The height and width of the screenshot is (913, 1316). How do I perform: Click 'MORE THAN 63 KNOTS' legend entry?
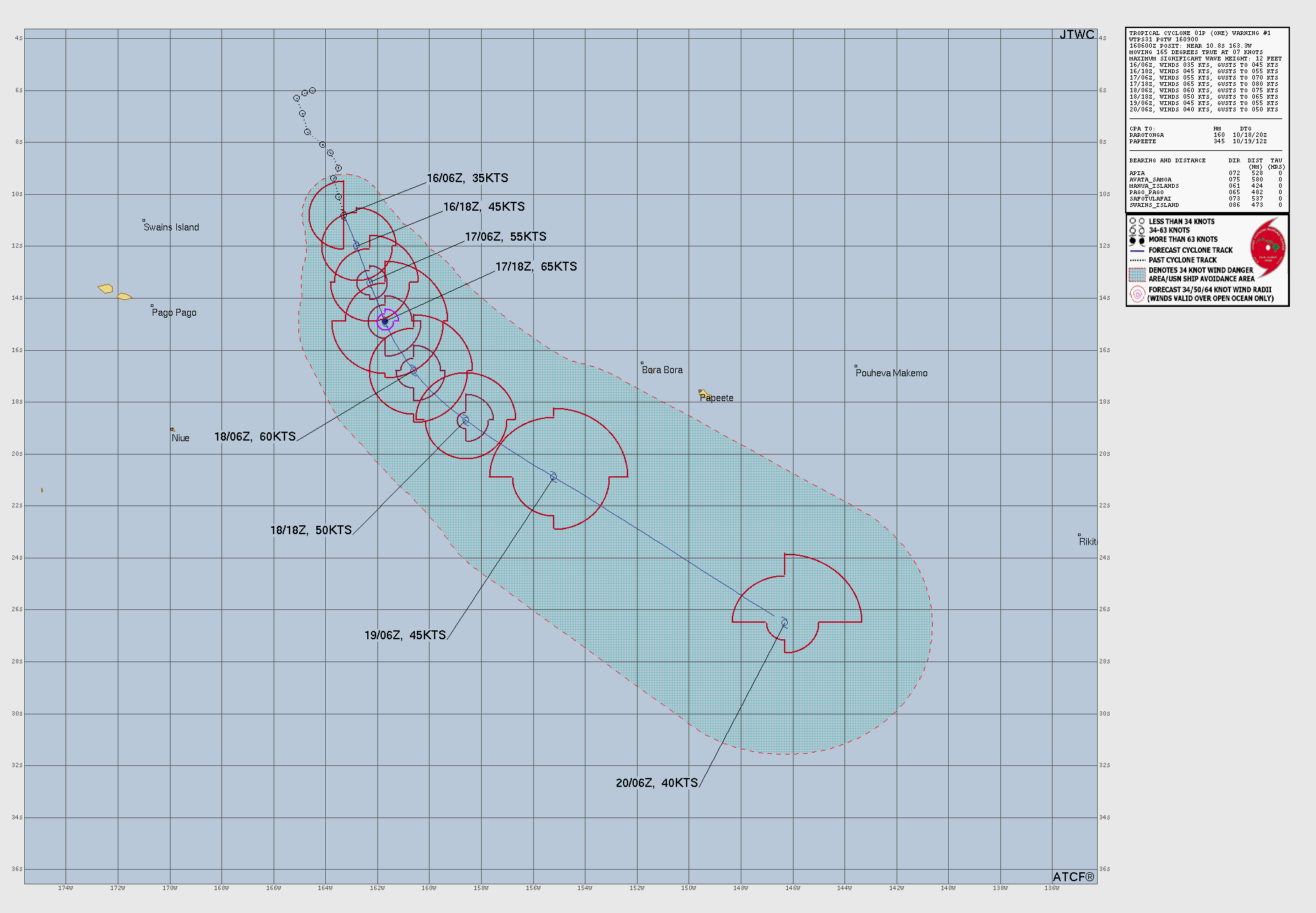tap(1182, 239)
